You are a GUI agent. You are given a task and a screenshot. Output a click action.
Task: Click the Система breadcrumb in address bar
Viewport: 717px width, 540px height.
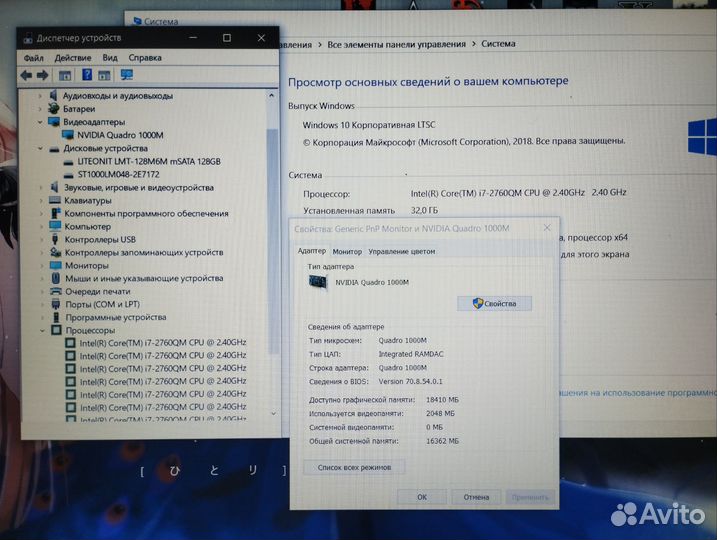498,44
